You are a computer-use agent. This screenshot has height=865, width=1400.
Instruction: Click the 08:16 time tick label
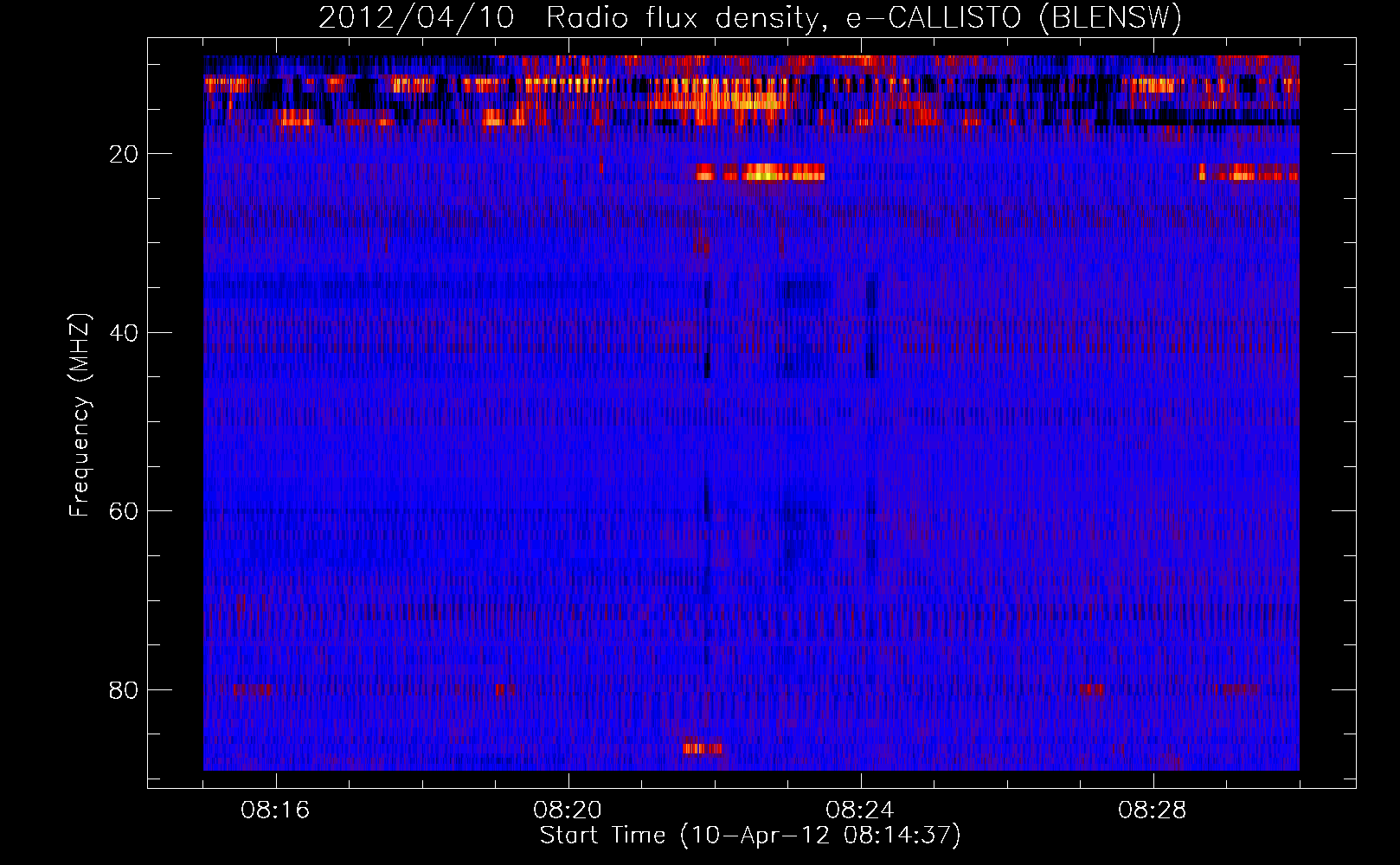pyautogui.click(x=275, y=811)
